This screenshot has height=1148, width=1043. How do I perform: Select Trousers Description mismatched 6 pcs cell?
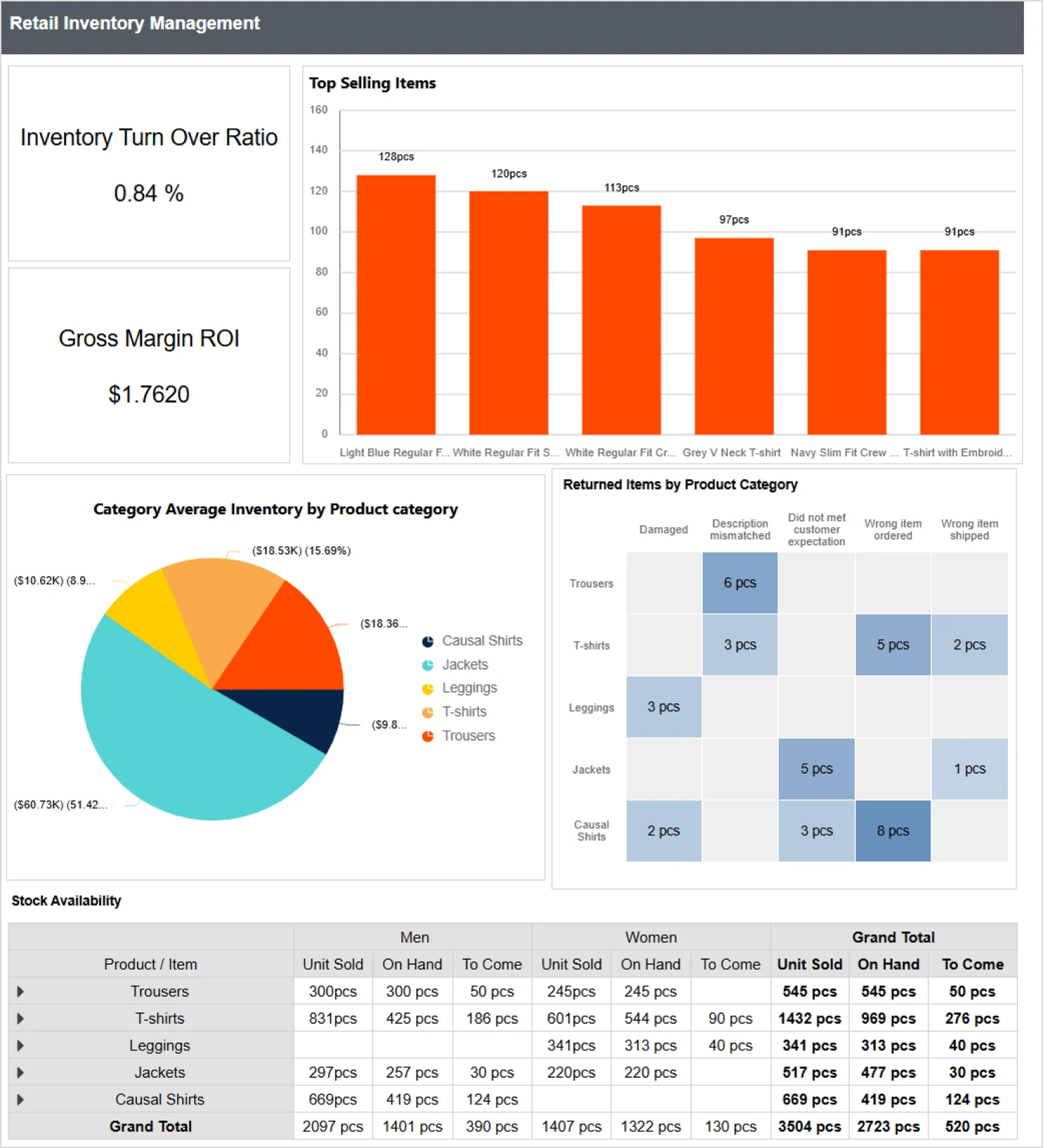pyautogui.click(x=740, y=583)
